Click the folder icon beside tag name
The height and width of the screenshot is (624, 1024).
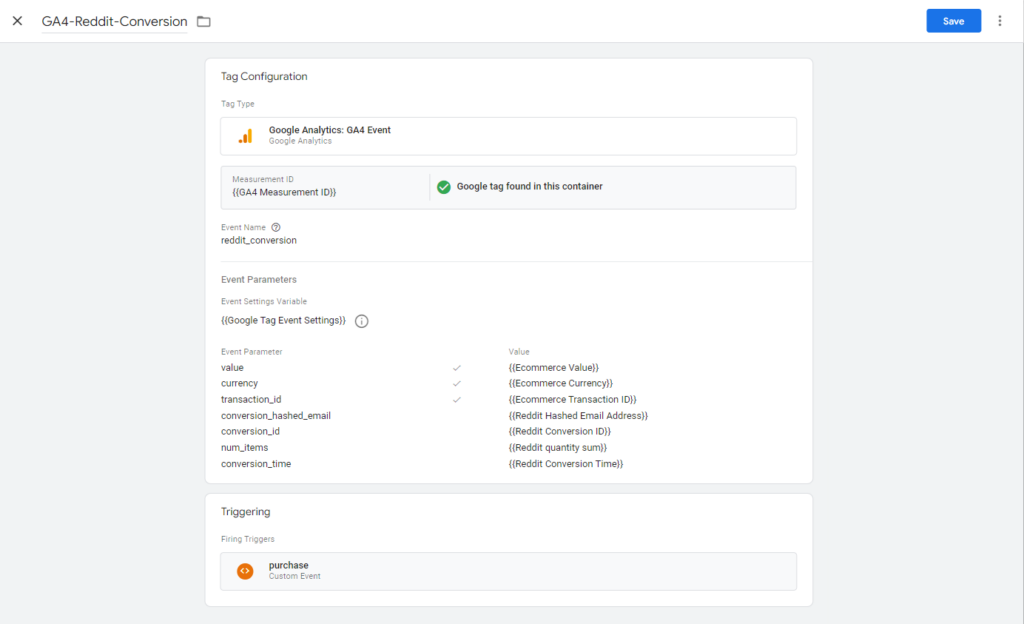[204, 21]
